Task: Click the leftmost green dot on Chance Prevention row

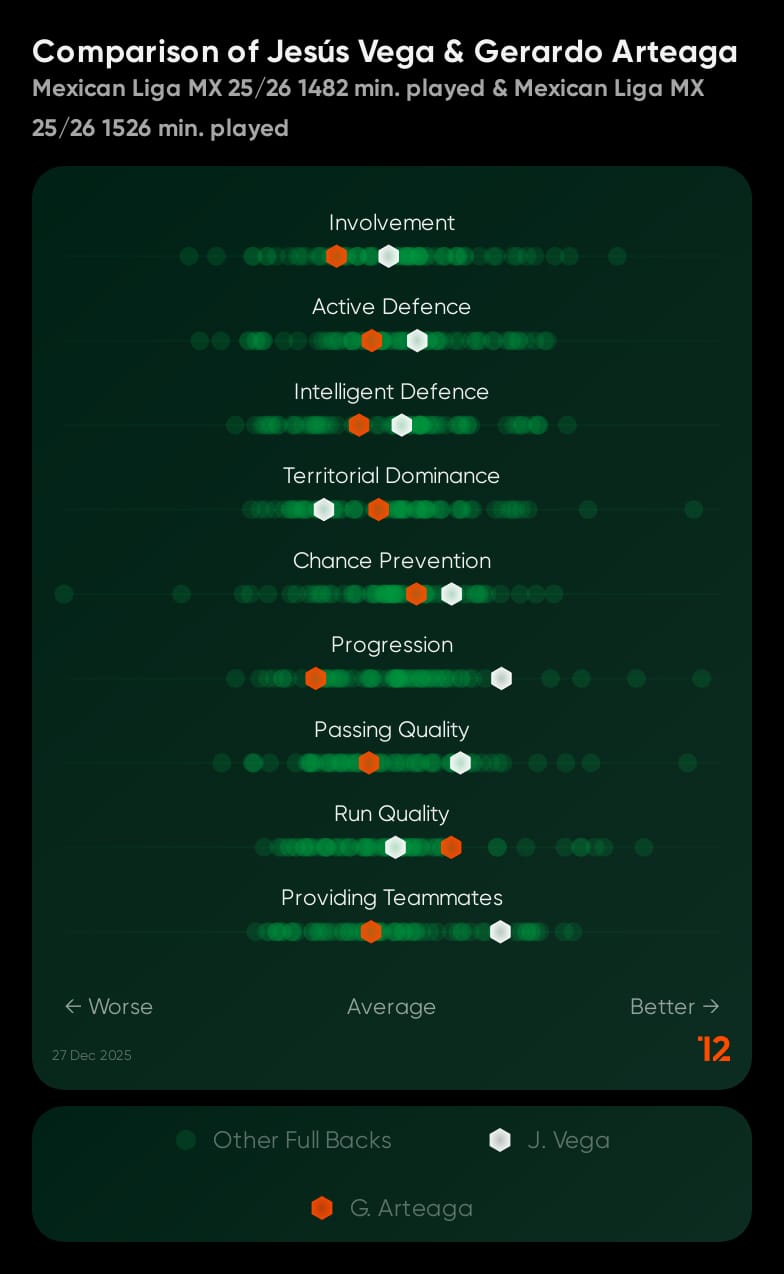Action: pyautogui.click(x=64, y=594)
